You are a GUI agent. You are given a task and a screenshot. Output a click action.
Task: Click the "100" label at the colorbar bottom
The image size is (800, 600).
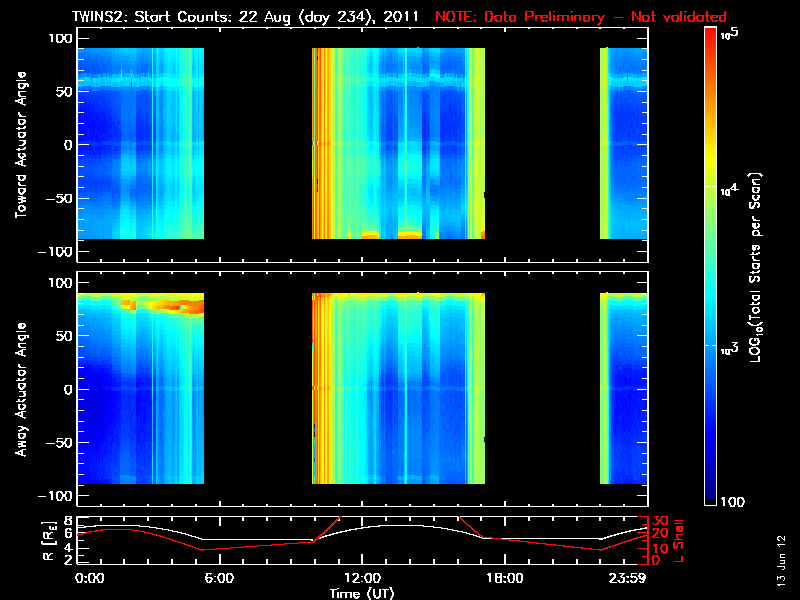pyautogui.click(x=732, y=503)
